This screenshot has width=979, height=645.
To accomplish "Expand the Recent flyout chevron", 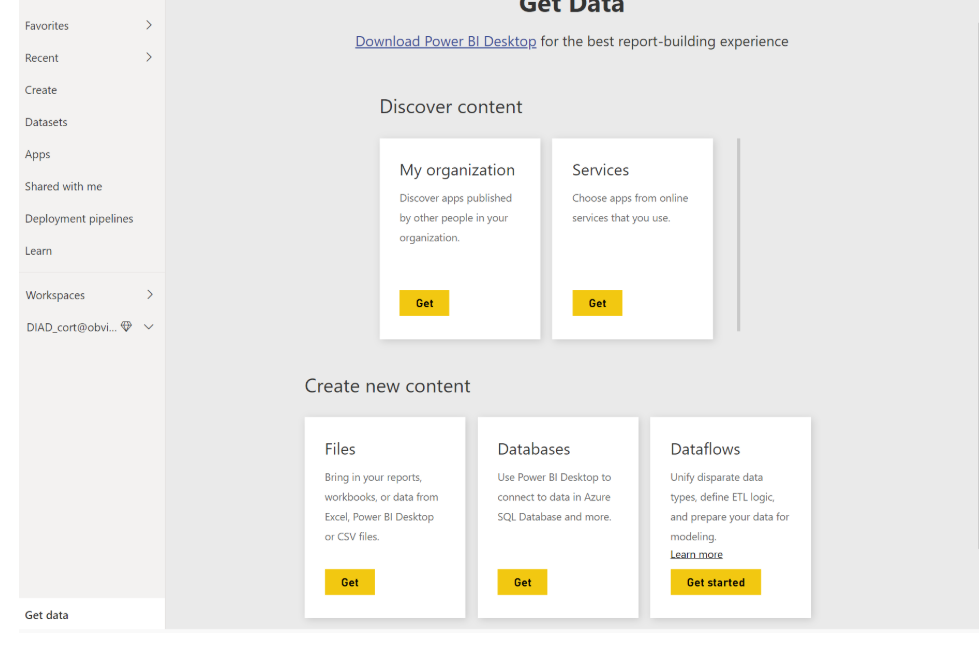I will pyautogui.click(x=149, y=58).
